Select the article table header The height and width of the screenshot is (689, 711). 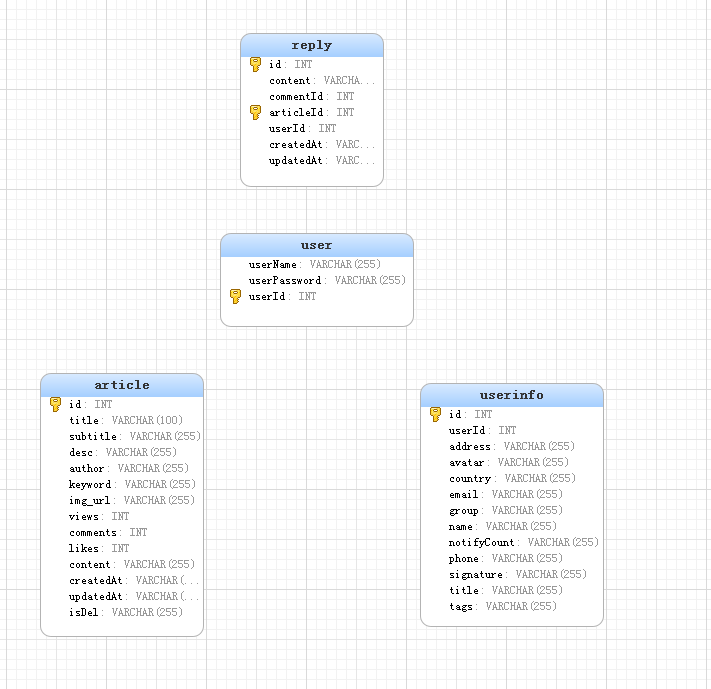coord(122,385)
